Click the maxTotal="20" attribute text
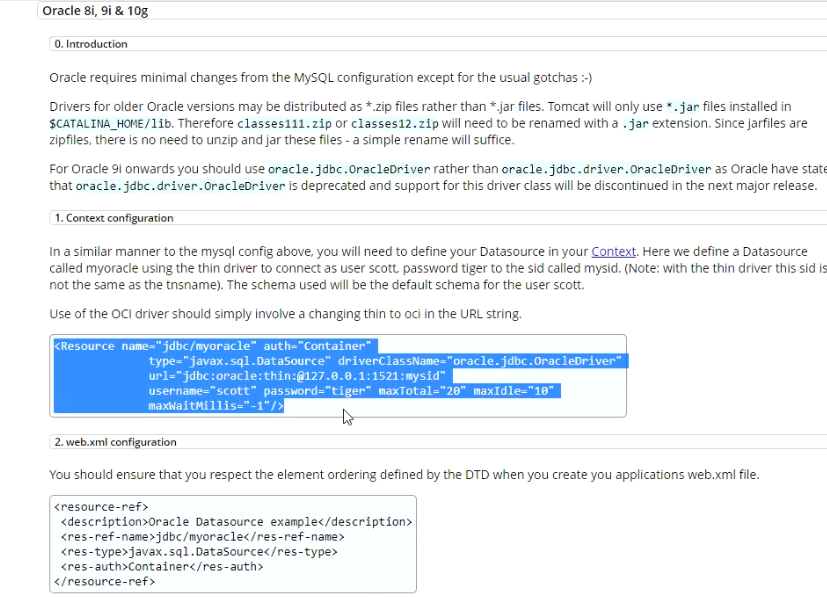 422,391
